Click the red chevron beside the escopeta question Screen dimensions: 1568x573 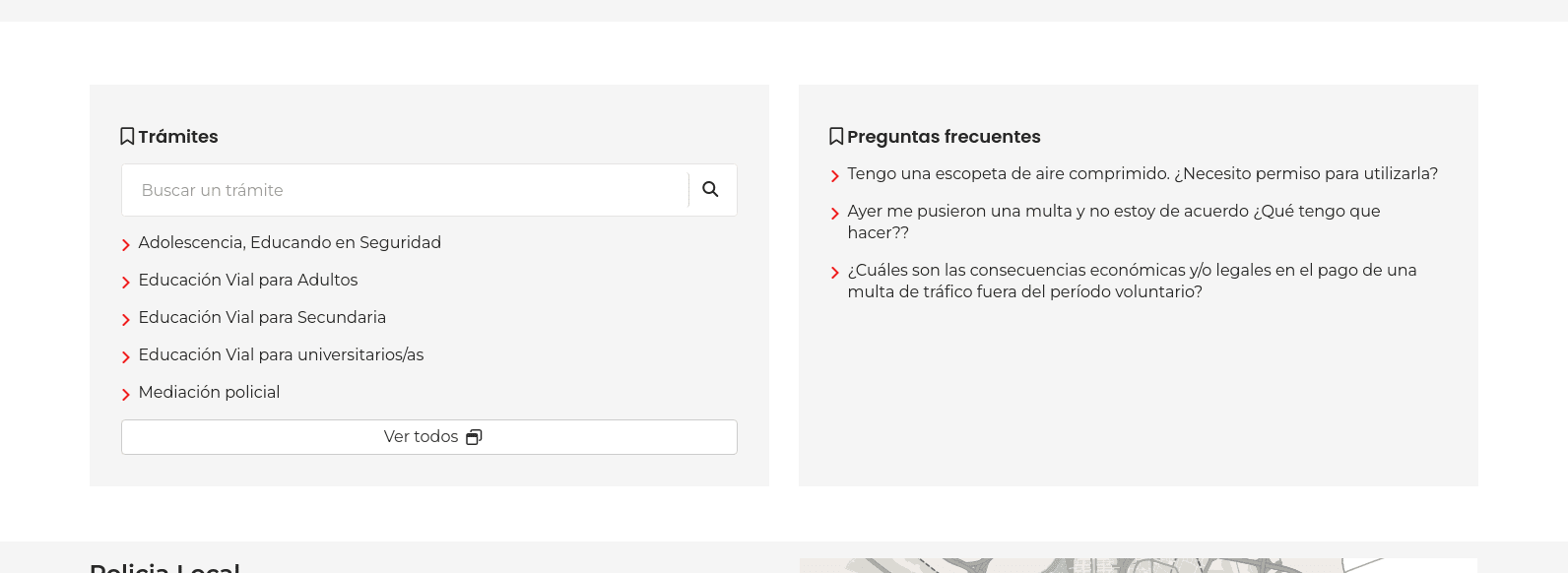pos(835,176)
